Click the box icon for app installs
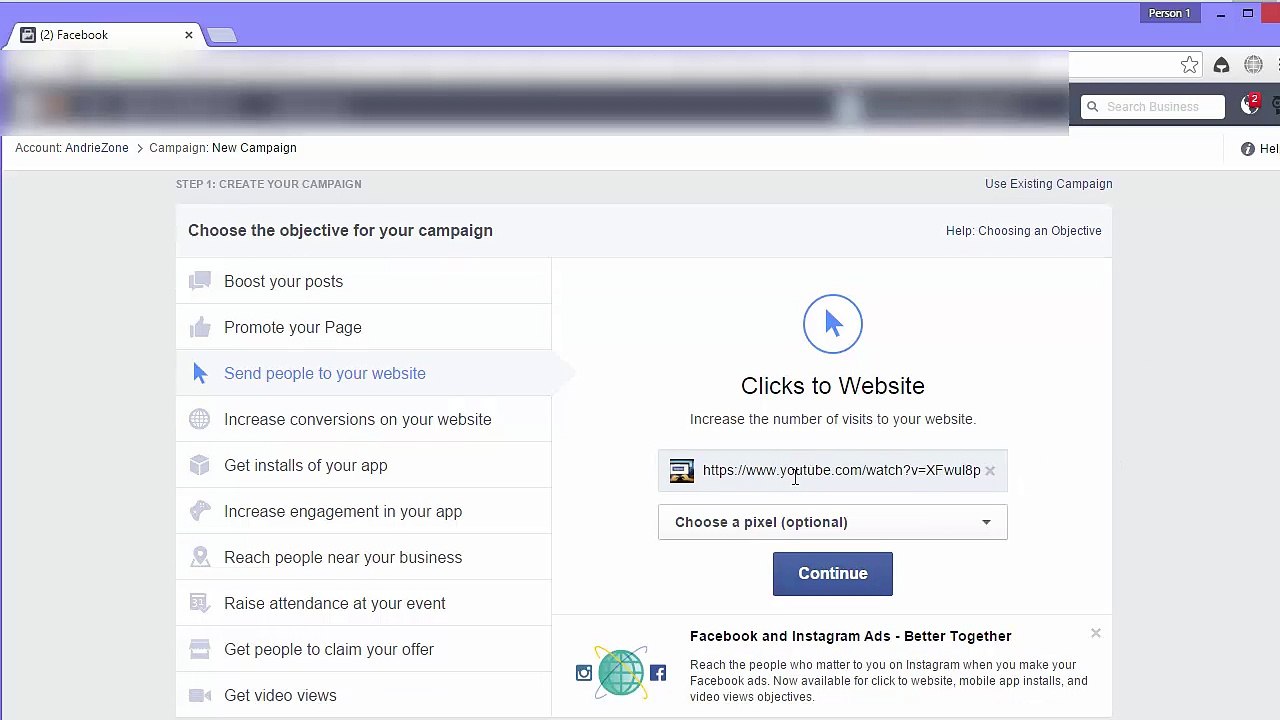The height and width of the screenshot is (720, 1280). (200, 465)
